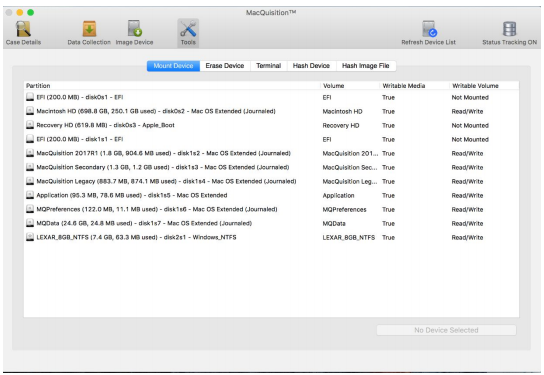The height and width of the screenshot is (375, 544).
Task: Select the EFI disk1s1 partition
Action: point(80,139)
